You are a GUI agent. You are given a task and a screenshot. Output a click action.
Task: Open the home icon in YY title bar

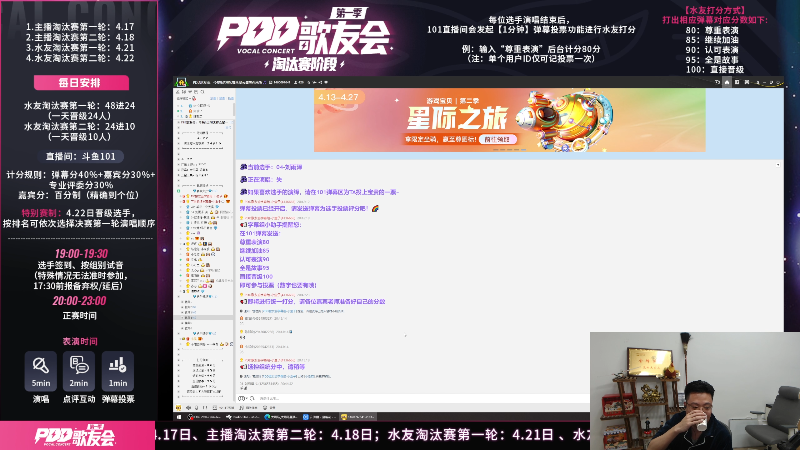click(x=727, y=82)
